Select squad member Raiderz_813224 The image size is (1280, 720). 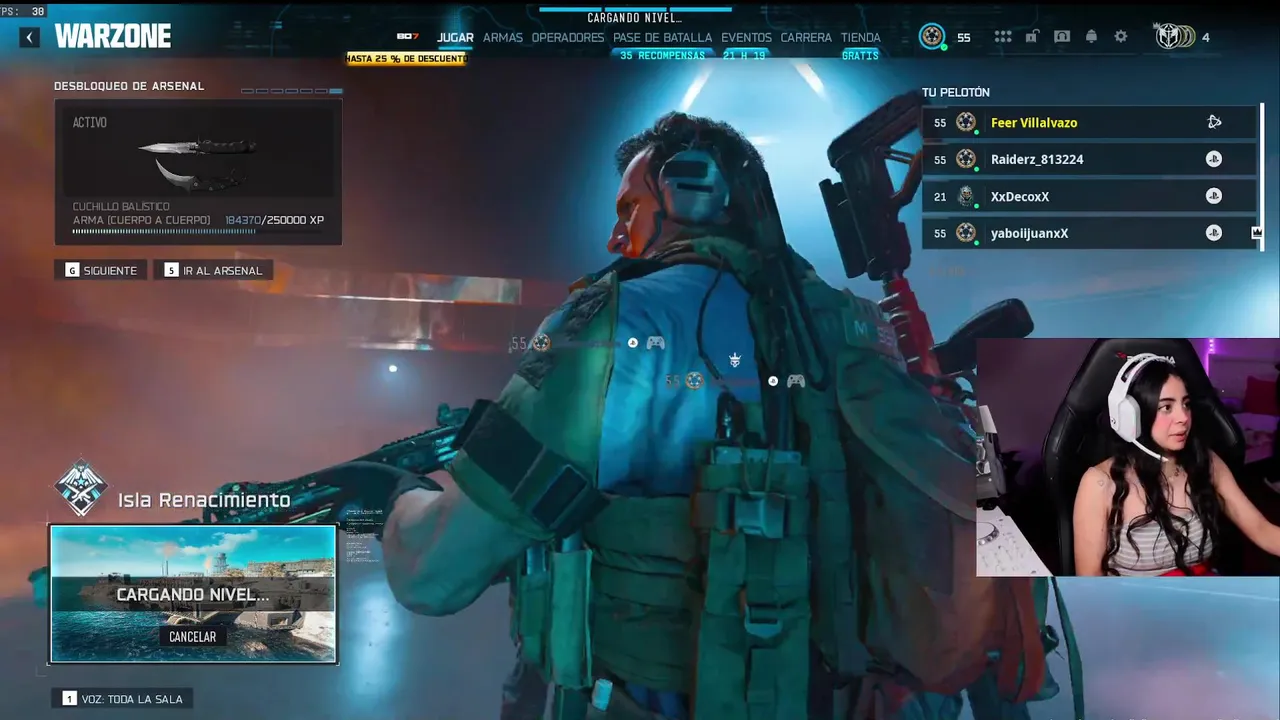coord(1089,159)
